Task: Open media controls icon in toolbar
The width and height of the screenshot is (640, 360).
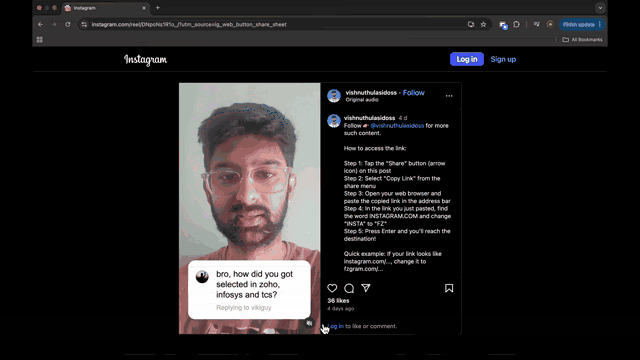Action: tap(537, 24)
